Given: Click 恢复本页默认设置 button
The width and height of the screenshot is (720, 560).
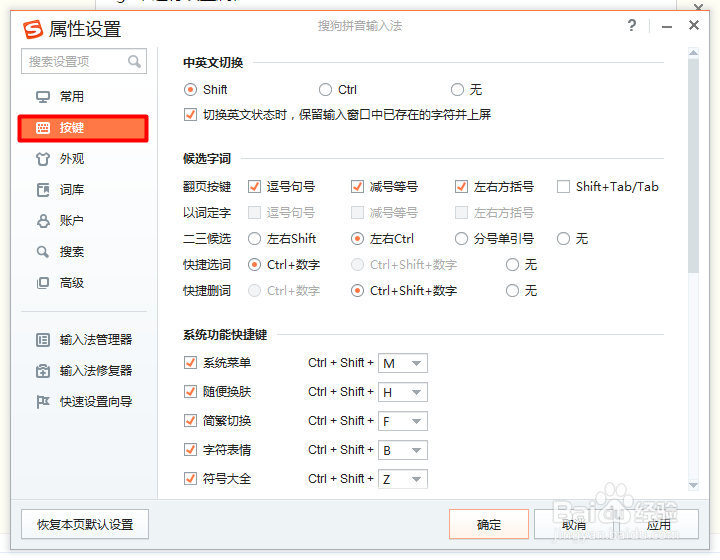Looking at the screenshot, I should [x=85, y=524].
